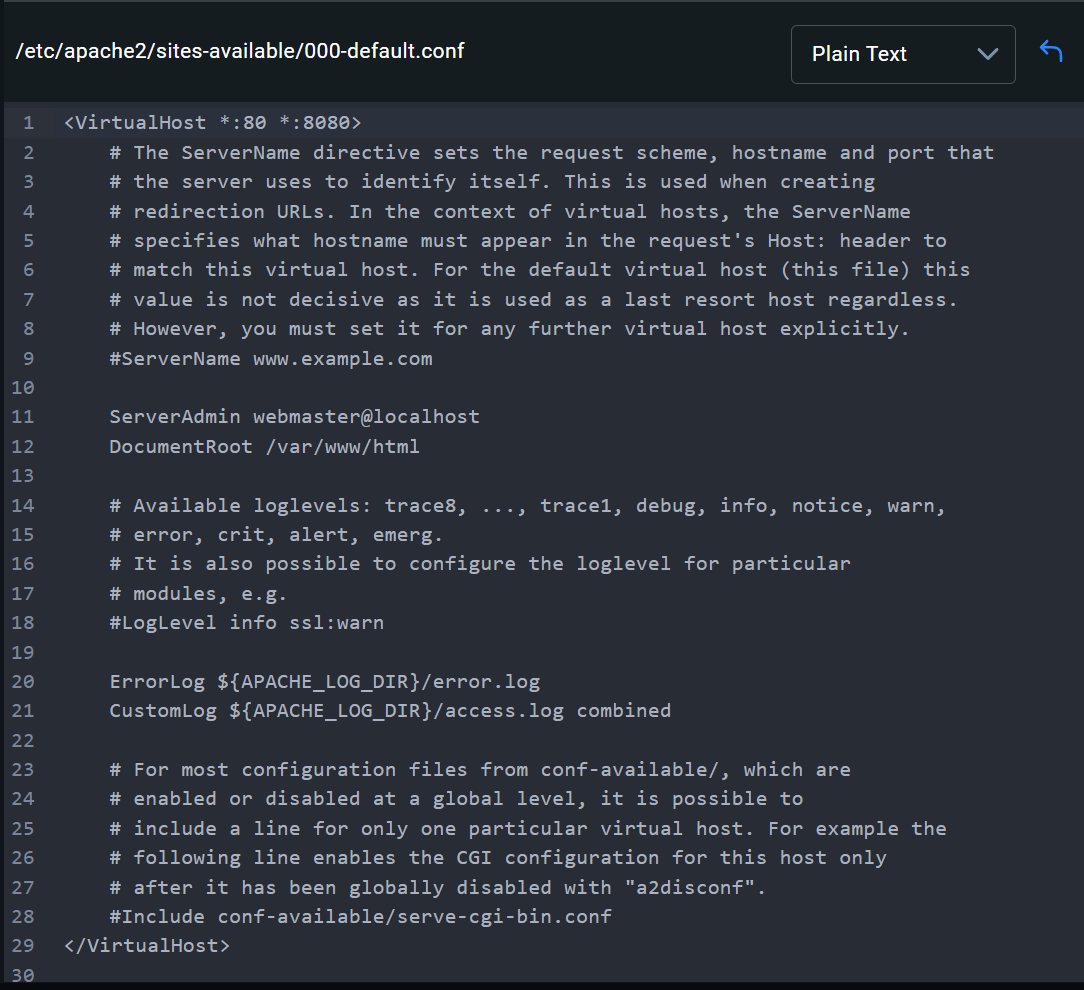Click the #ServerName www.example.com line
Viewport: 1084px width, 990px height.
click(x=271, y=359)
